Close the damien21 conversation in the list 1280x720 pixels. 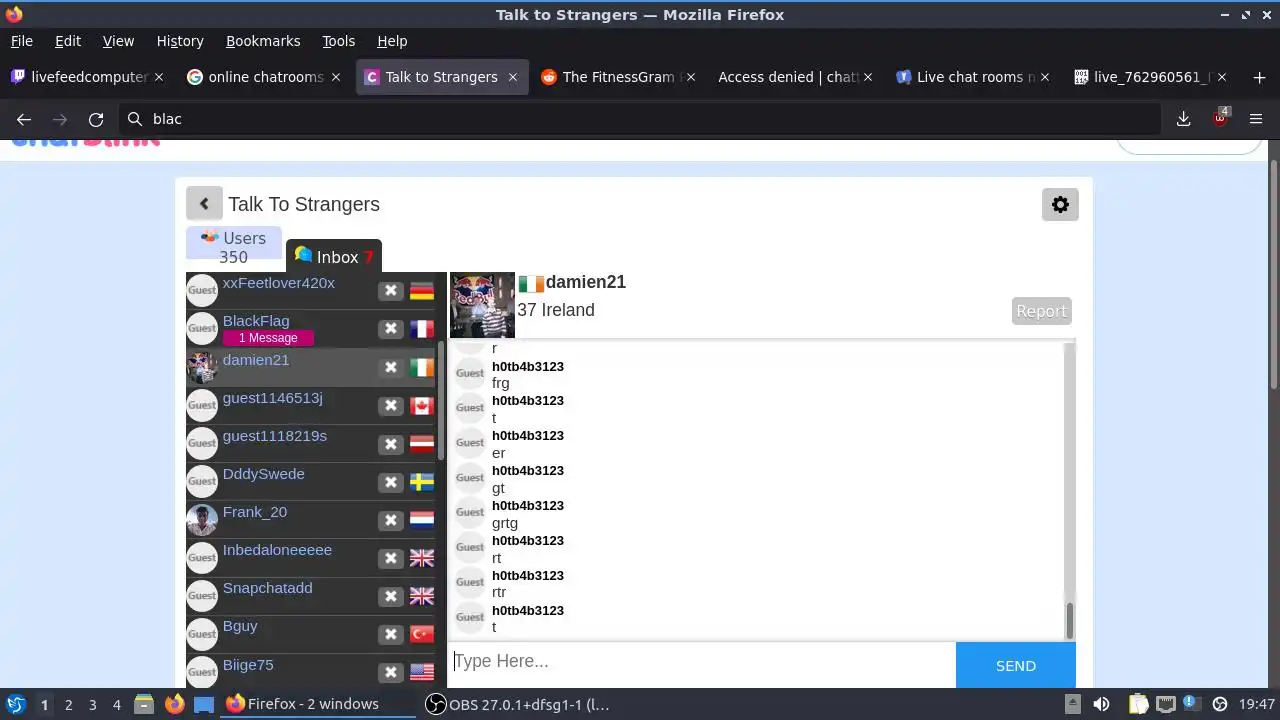391,367
